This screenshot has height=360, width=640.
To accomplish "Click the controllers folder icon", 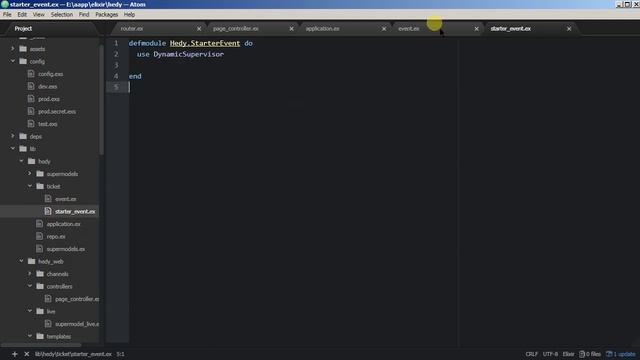I will point(40,286).
